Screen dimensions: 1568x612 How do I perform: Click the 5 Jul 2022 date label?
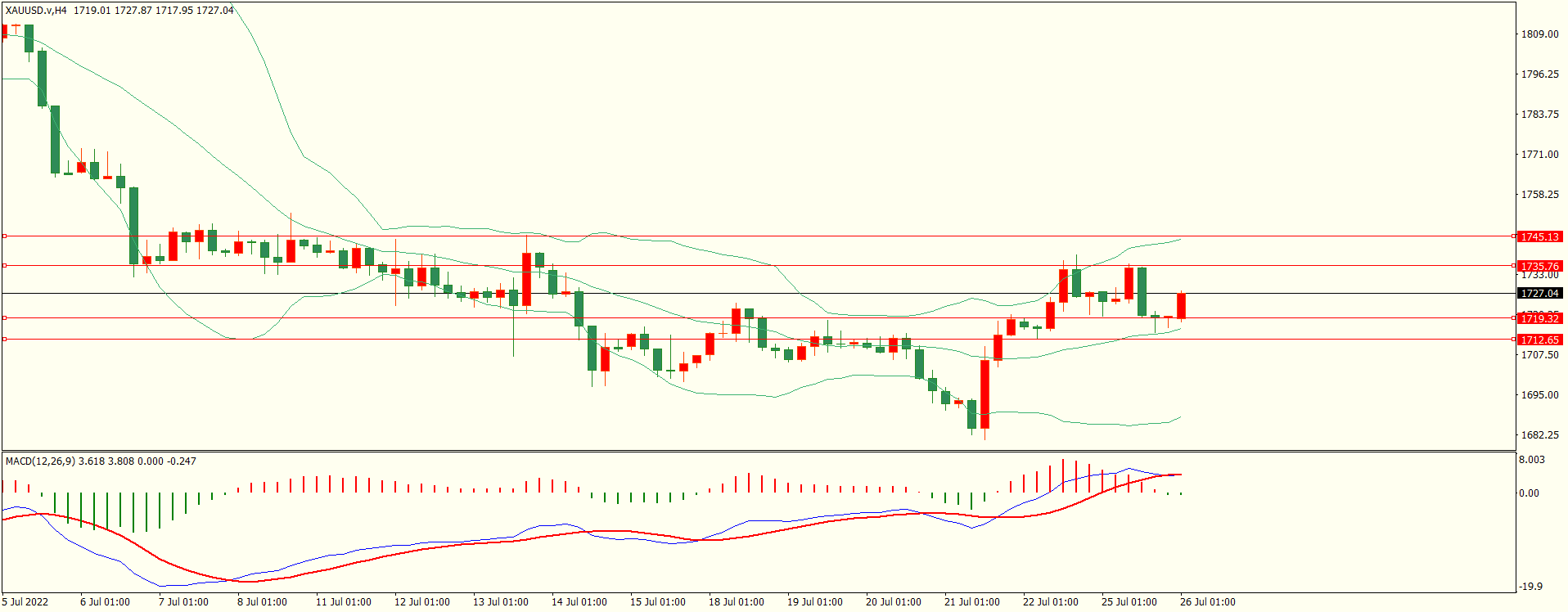pyautogui.click(x=25, y=602)
